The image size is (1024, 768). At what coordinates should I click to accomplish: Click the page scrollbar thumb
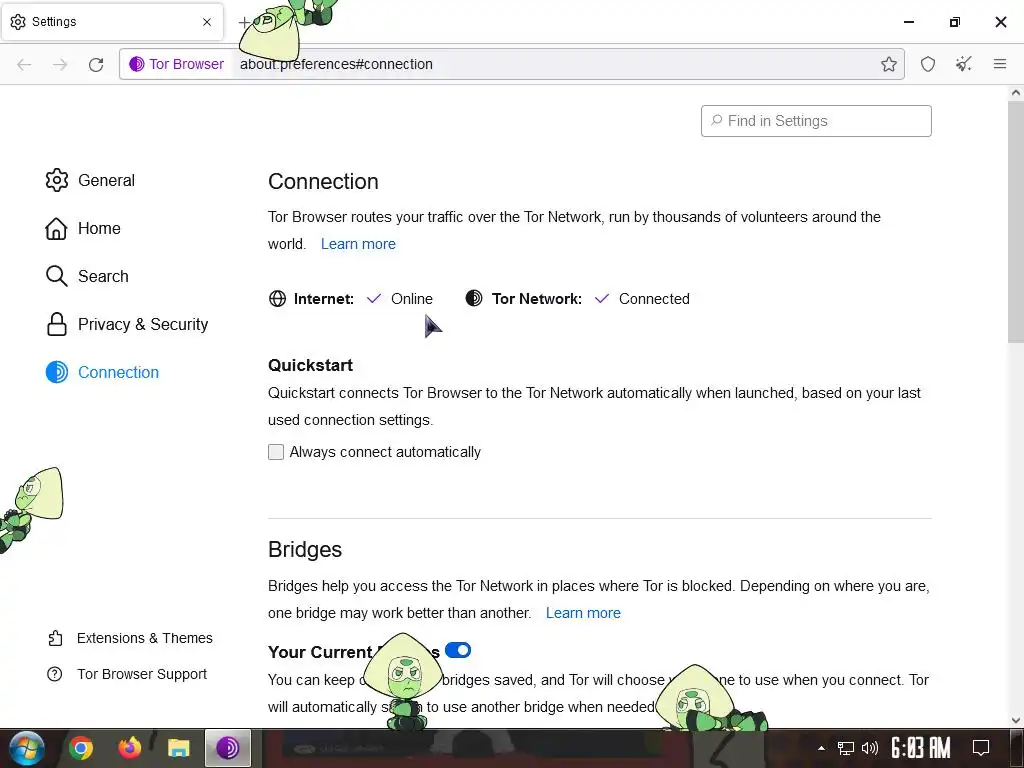pyautogui.click(x=1016, y=222)
